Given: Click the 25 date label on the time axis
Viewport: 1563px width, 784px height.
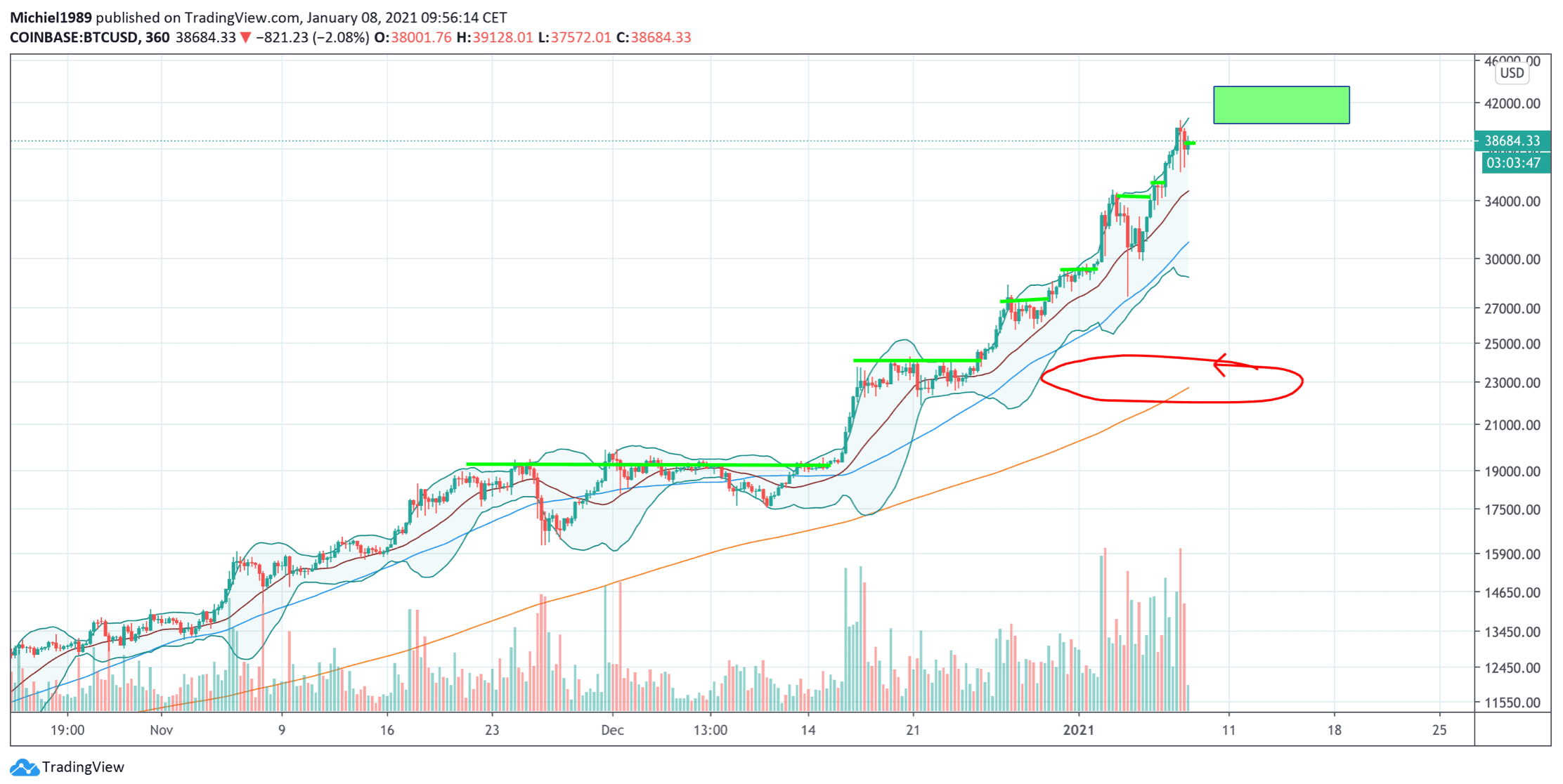Looking at the screenshot, I should coord(1439,731).
